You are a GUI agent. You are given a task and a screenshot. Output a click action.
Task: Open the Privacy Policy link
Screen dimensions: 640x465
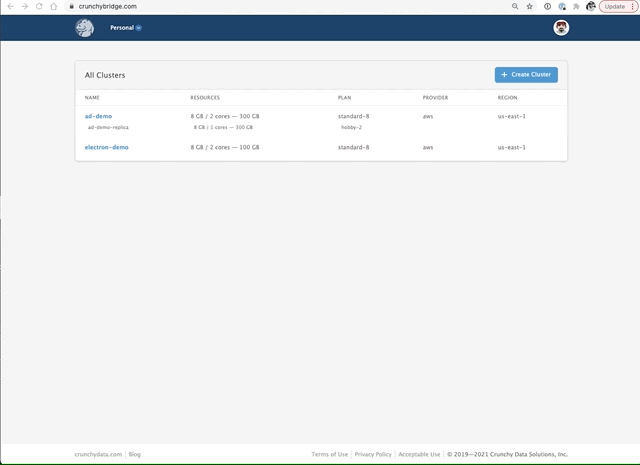(x=373, y=454)
